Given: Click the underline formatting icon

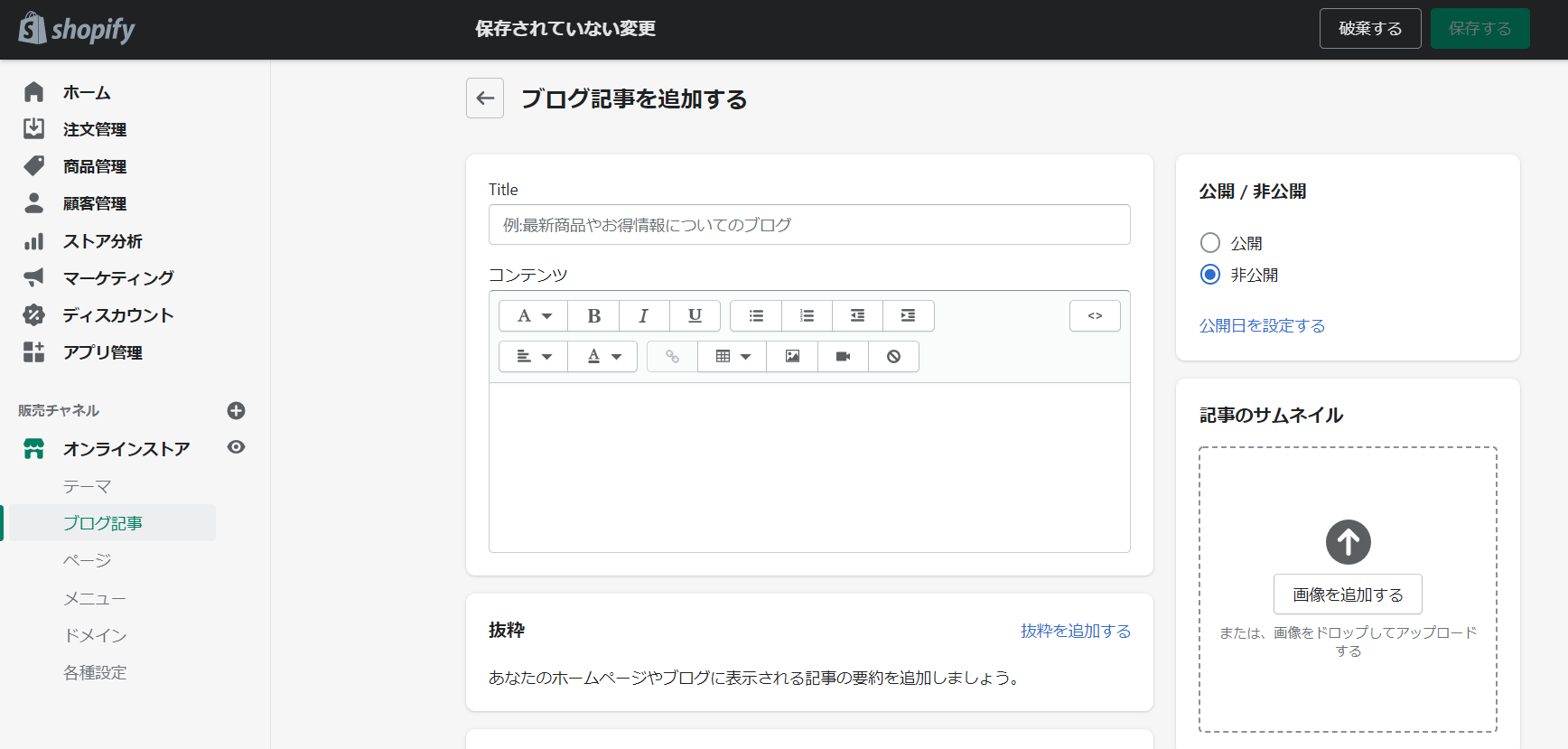Looking at the screenshot, I should 695,316.
